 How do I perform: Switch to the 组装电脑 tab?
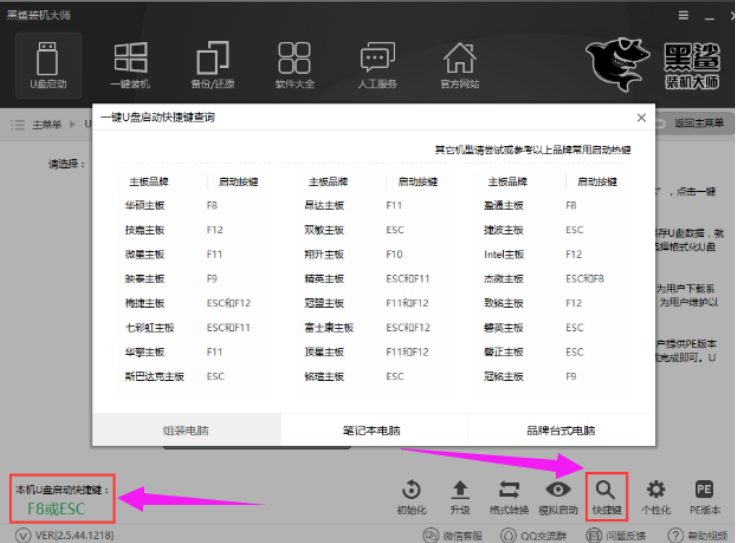(186, 430)
